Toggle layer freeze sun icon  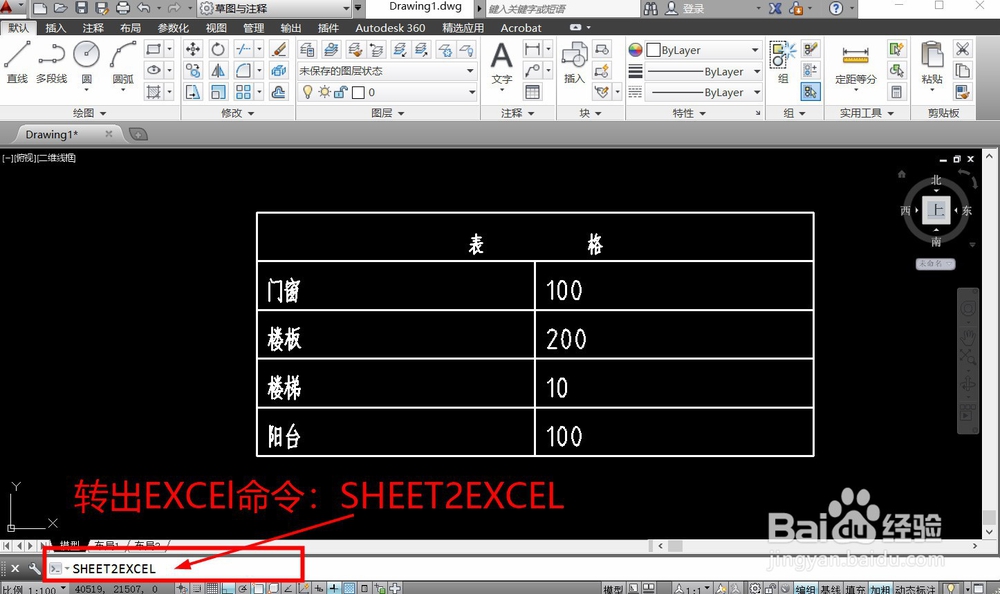tap(325, 92)
